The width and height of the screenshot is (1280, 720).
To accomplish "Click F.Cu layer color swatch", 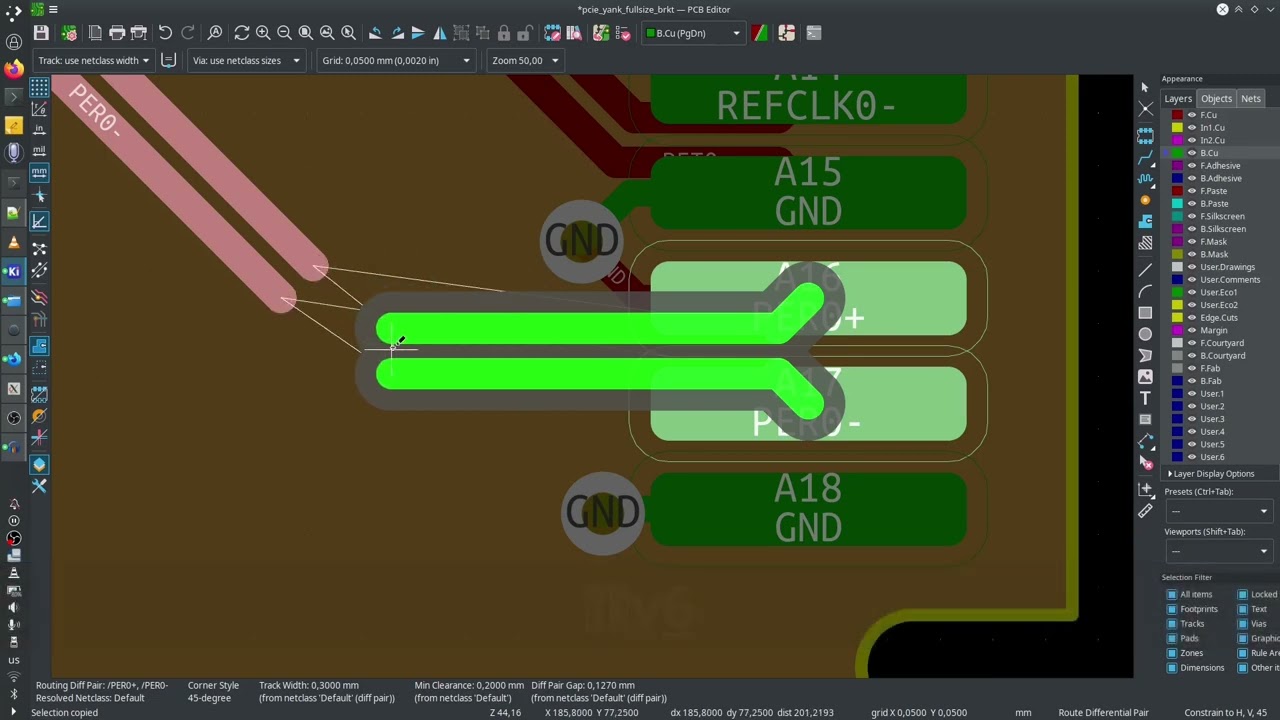I will tap(1177, 115).
